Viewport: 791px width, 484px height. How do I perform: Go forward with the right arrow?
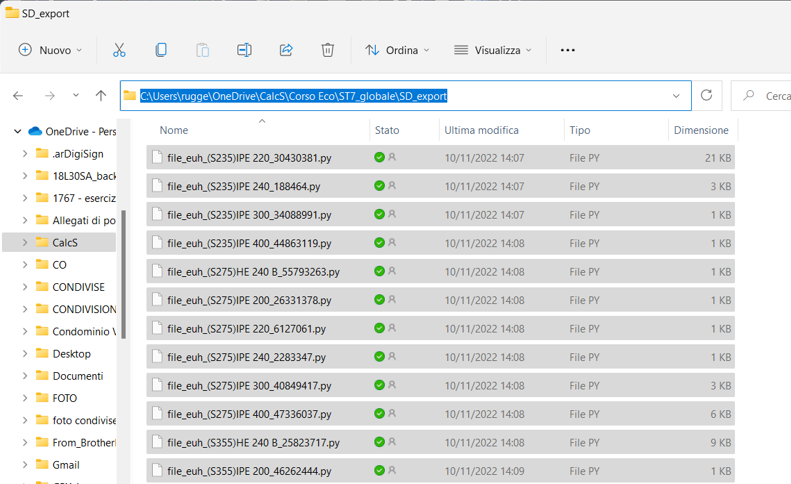(49, 95)
